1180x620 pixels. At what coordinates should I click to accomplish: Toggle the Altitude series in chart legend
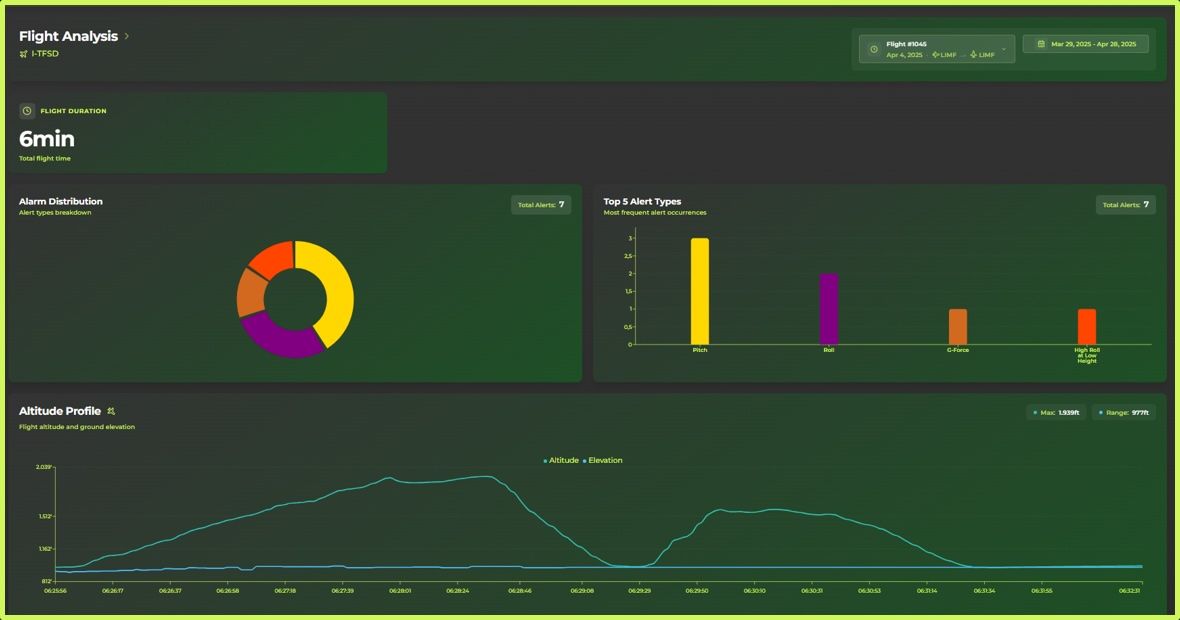[x=561, y=460]
